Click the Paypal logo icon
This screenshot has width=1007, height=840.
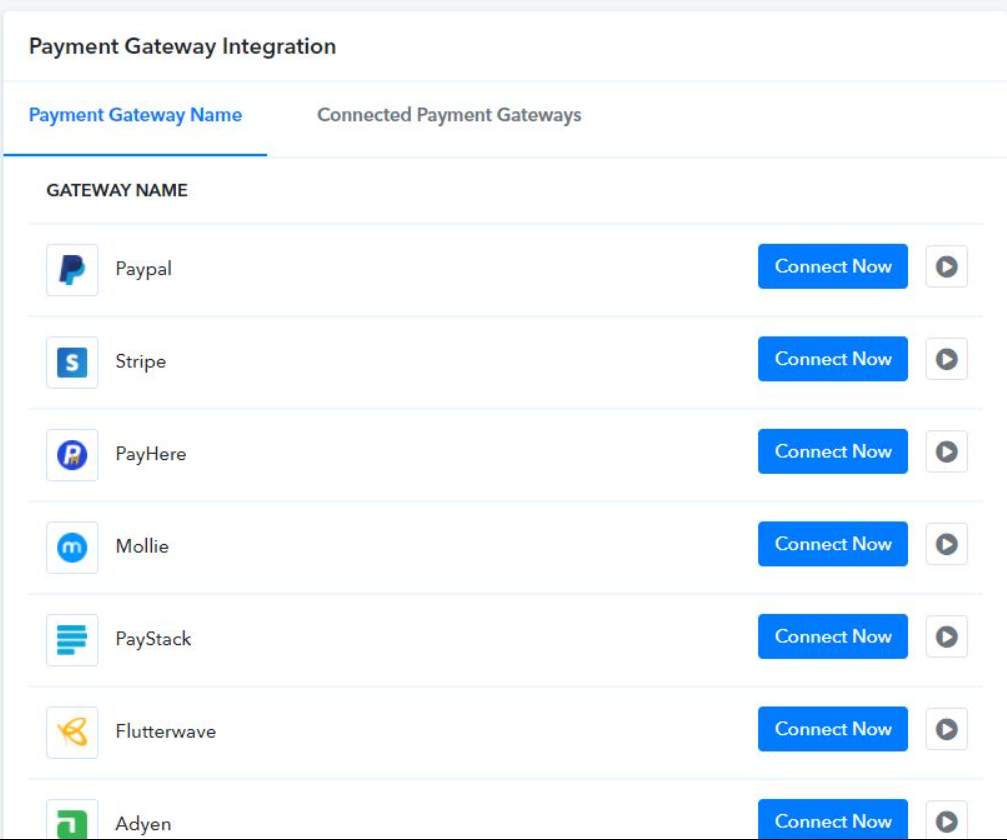click(x=72, y=270)
